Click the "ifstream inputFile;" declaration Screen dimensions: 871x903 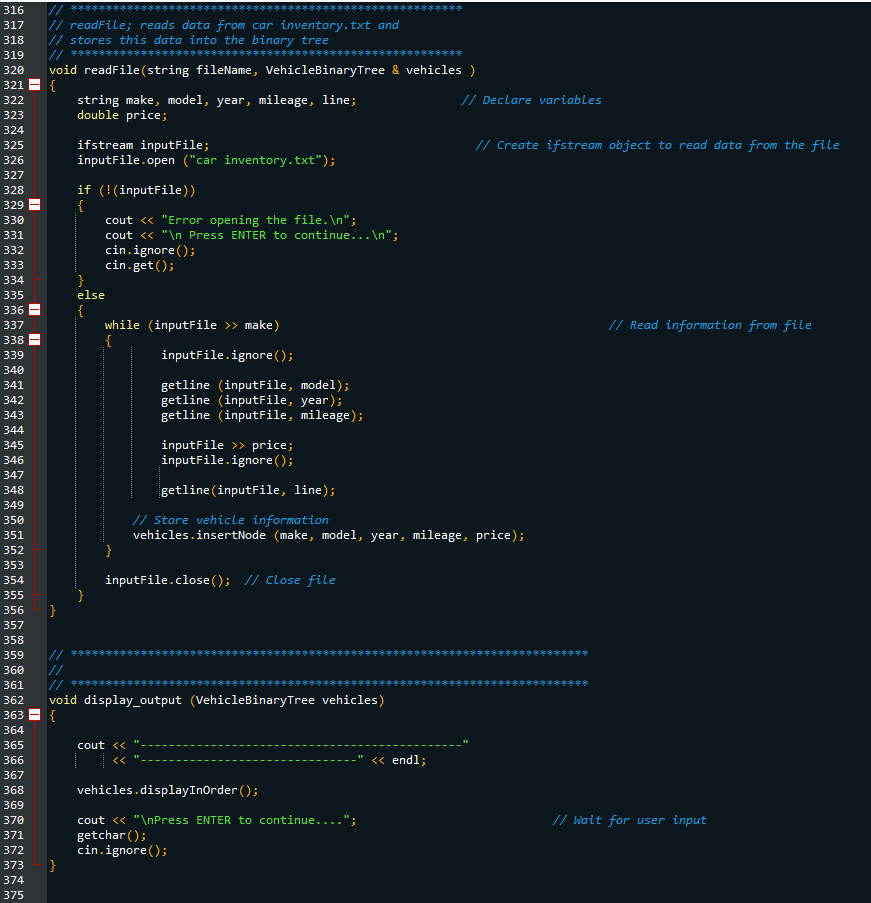pos(143,145)
